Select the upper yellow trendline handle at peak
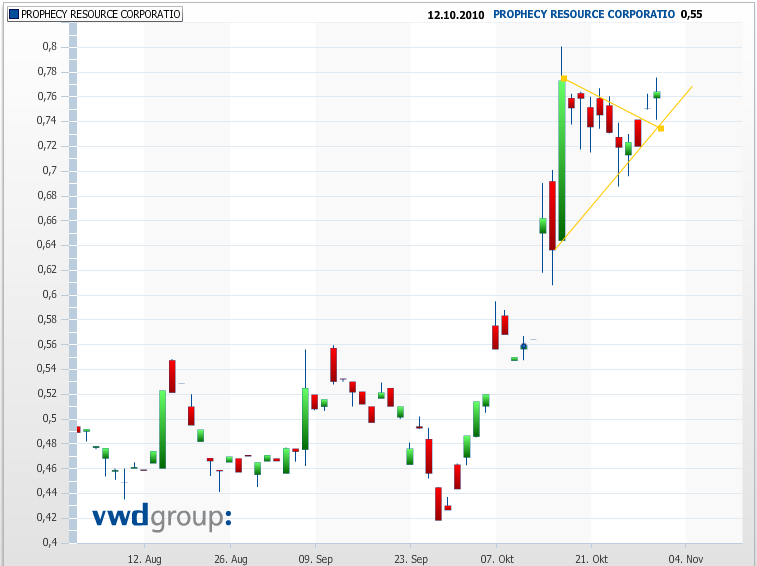Viewport: 757px width, 566px height. [564, 78]
